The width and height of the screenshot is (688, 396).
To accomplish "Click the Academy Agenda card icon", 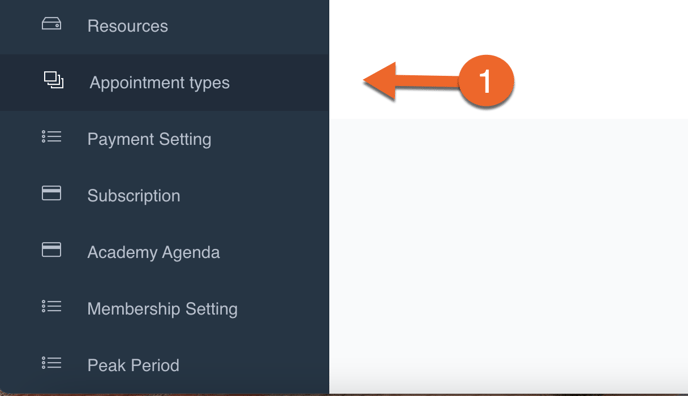I will click(x=51, y=250).
